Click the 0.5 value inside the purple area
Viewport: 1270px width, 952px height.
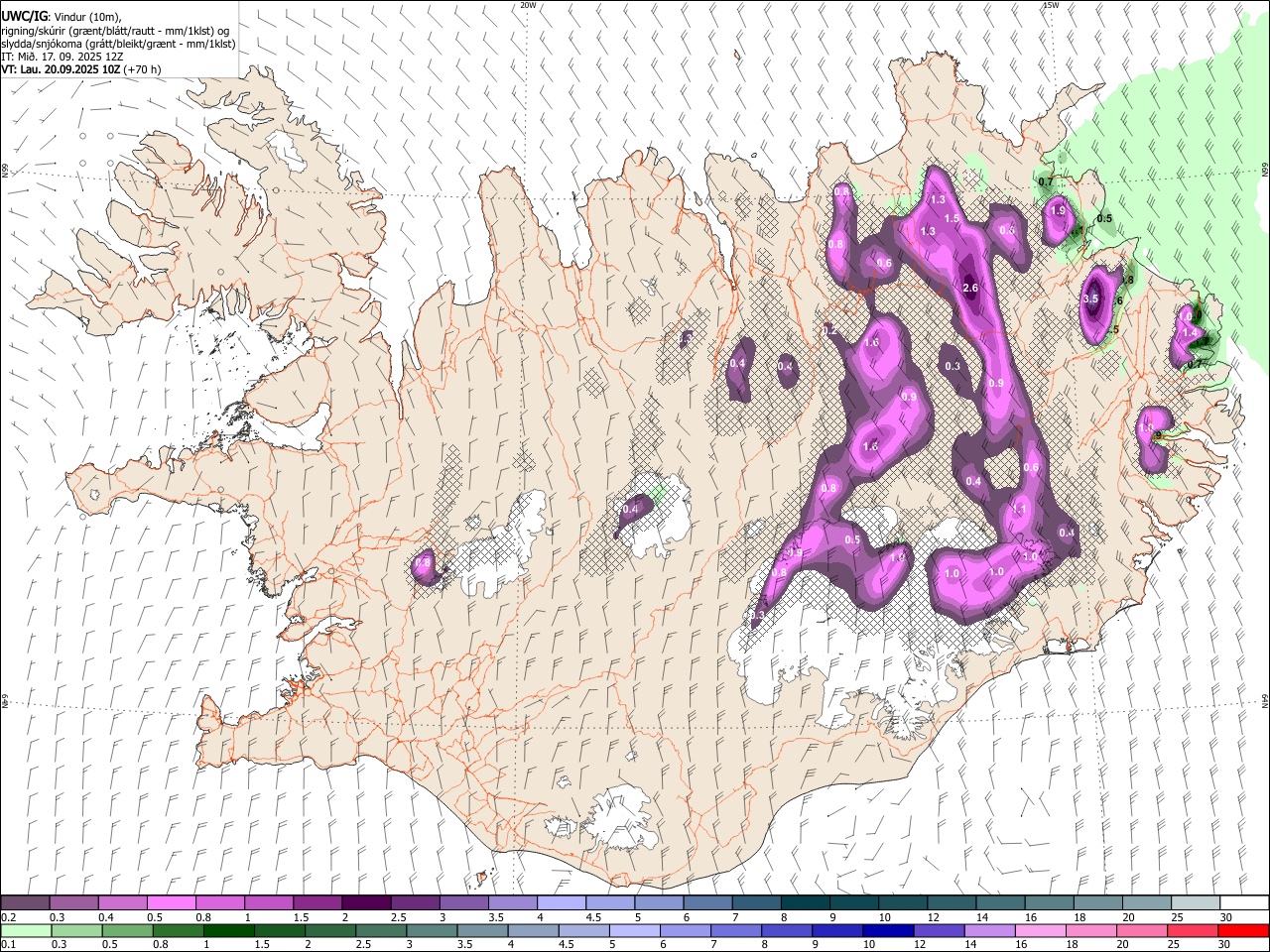[x=852, y=540]
